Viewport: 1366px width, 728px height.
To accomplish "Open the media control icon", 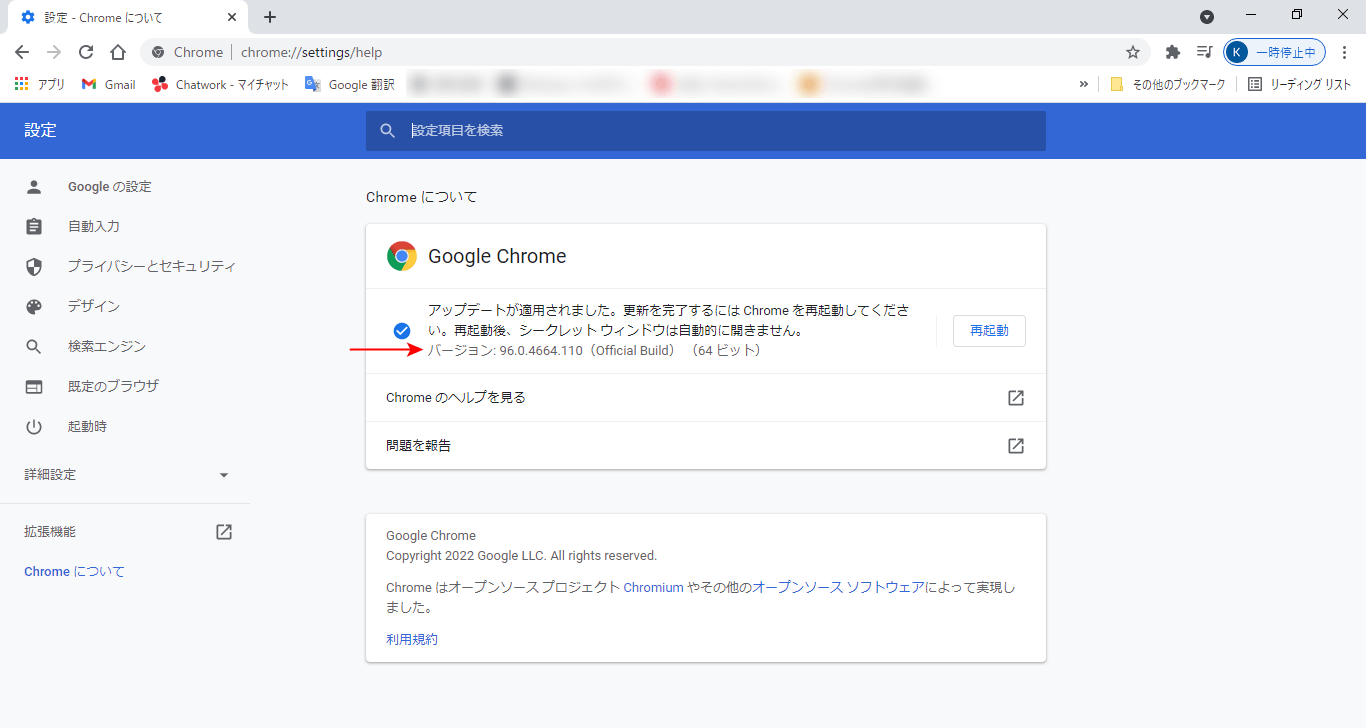I will [x=1205, y=52].
